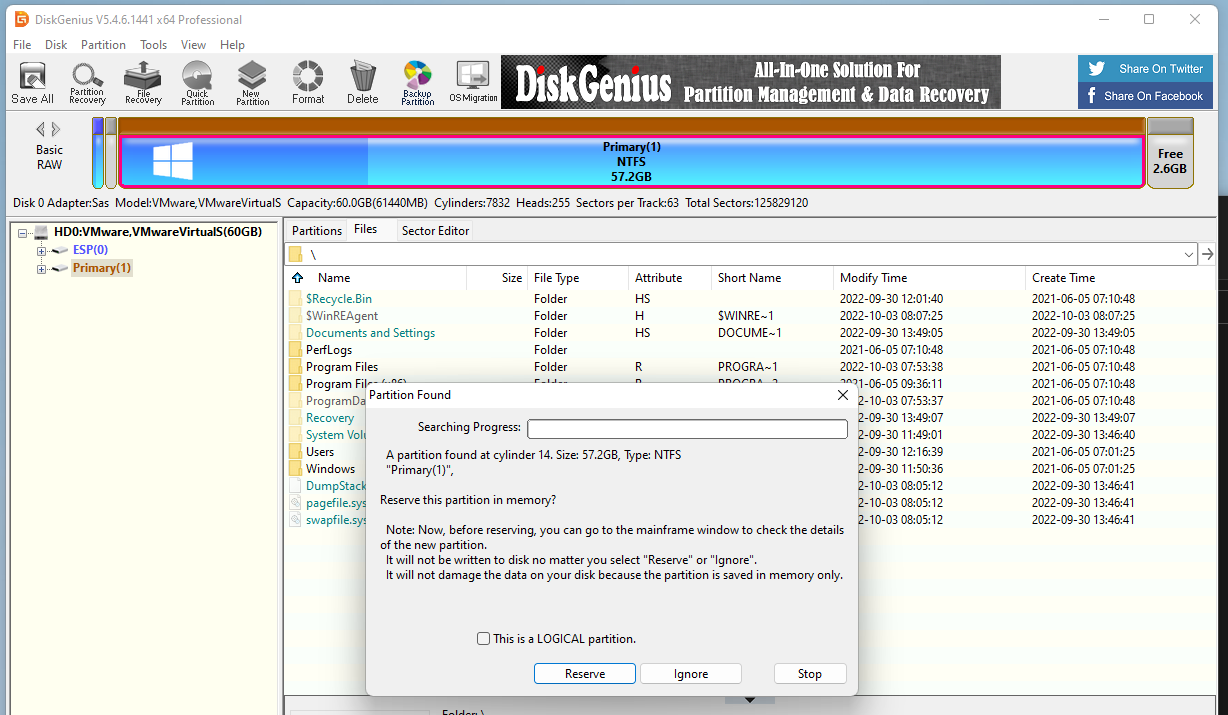Sort by the Short Name column
Screen dimensions: 1228x715
pos(749,278)
